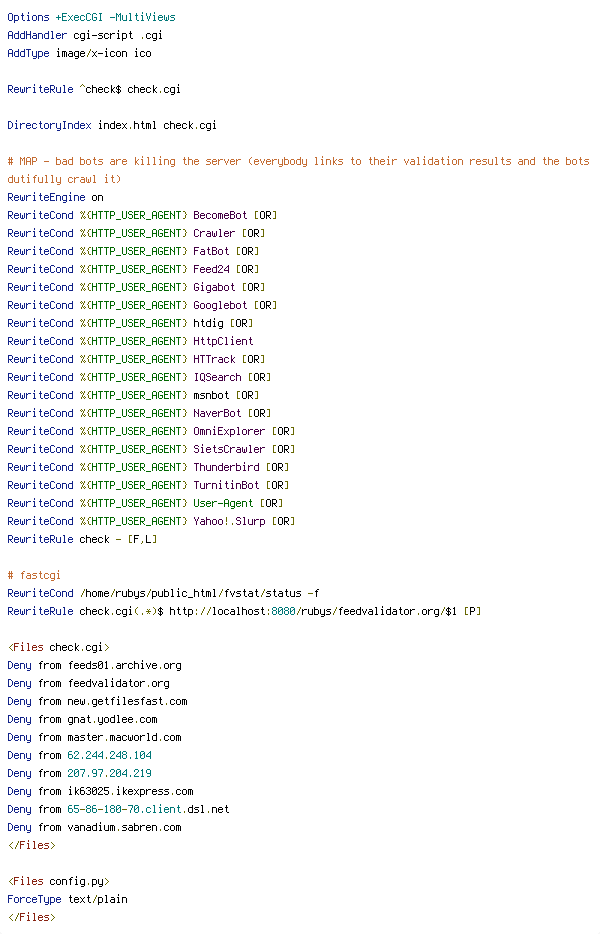Image resolution: width=600 pixels, height=934 pixels.
Task: Click the BecomeBot user agent entry
Action: tap(220, 215)
